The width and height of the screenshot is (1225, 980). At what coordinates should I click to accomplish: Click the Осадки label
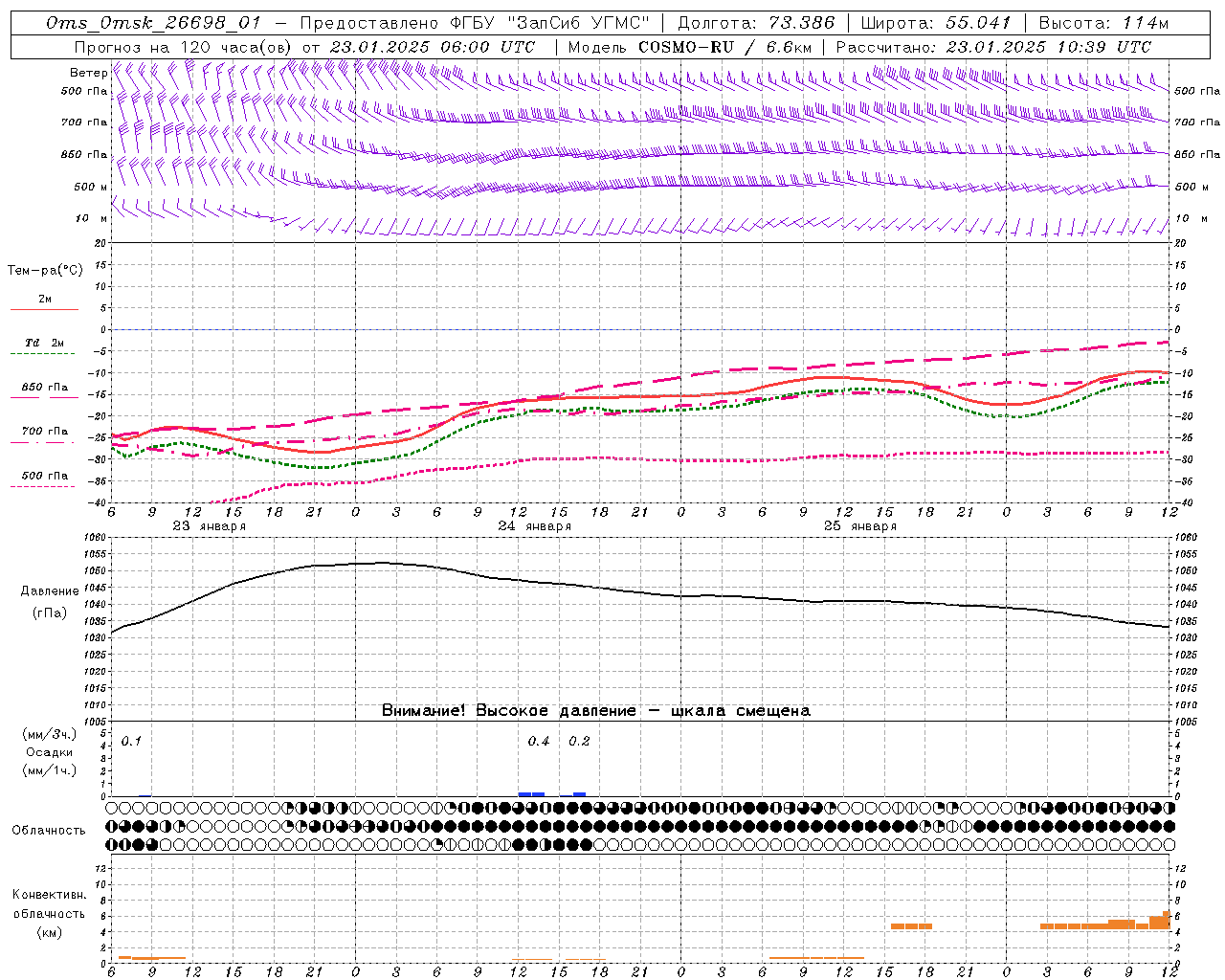(50, 752)
